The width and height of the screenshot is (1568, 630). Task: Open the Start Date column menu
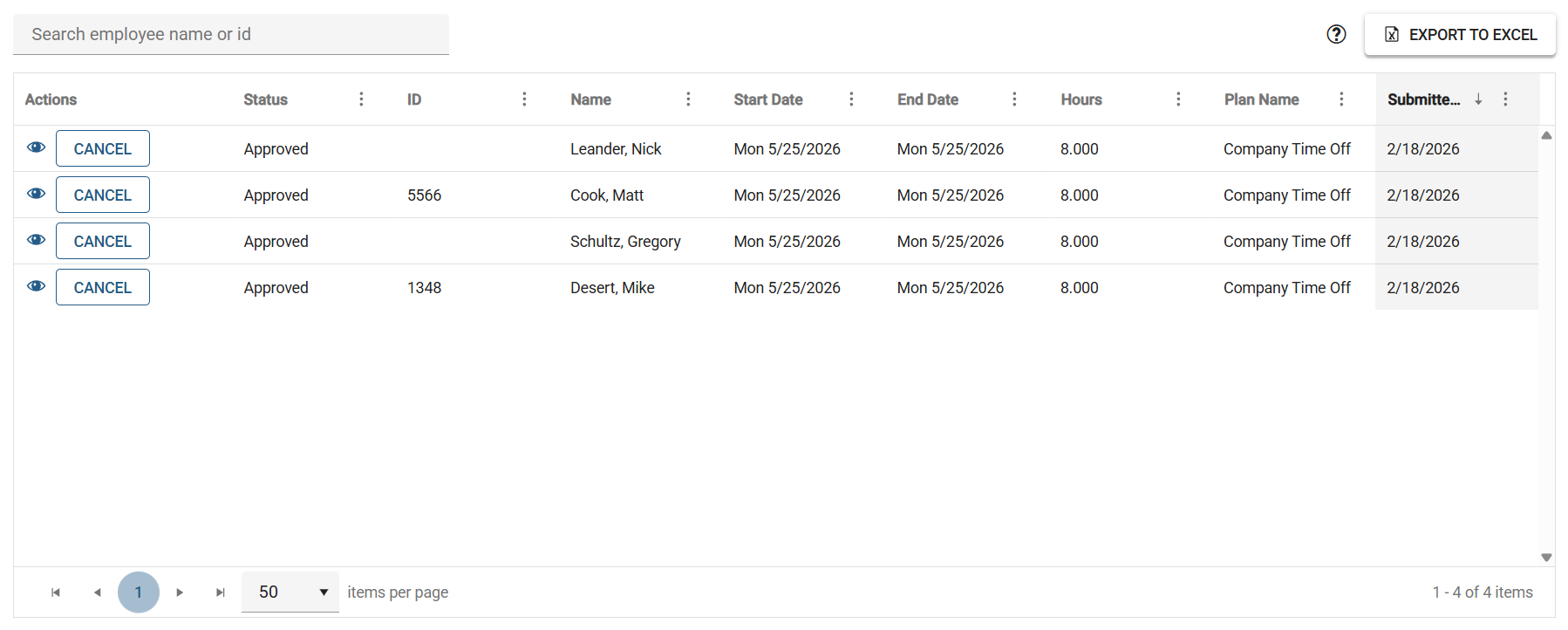(x=851, y=99)
